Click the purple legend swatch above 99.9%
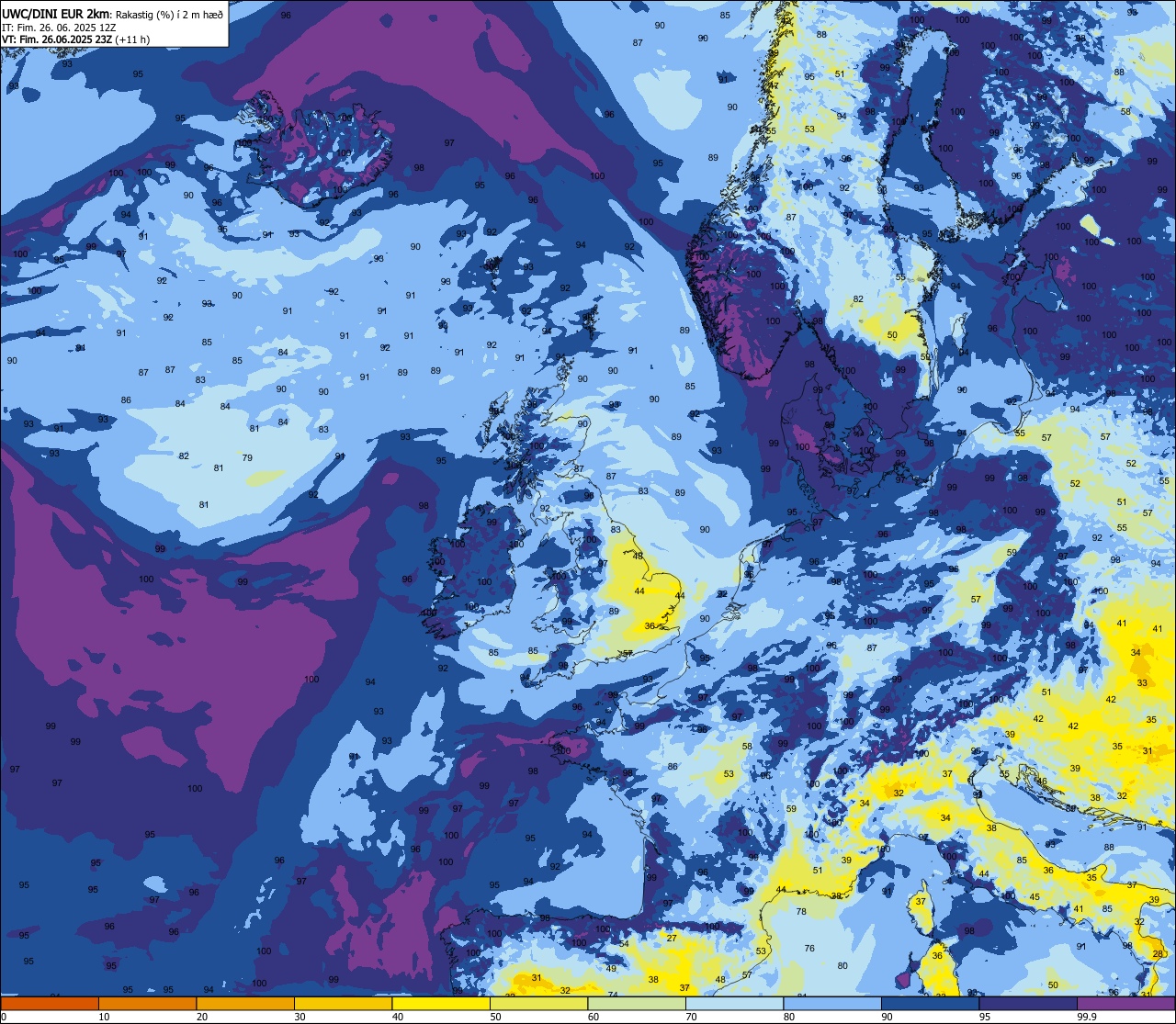This screenshot has height=1024, width=1176. click(1125, 1003)
